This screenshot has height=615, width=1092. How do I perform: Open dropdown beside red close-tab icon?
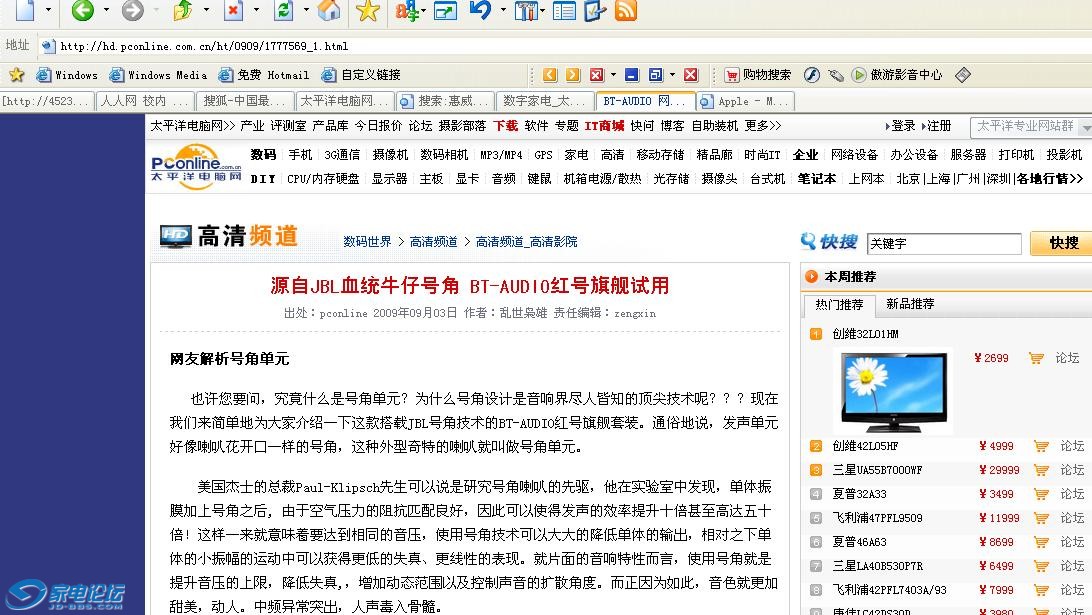coord(613,75)
